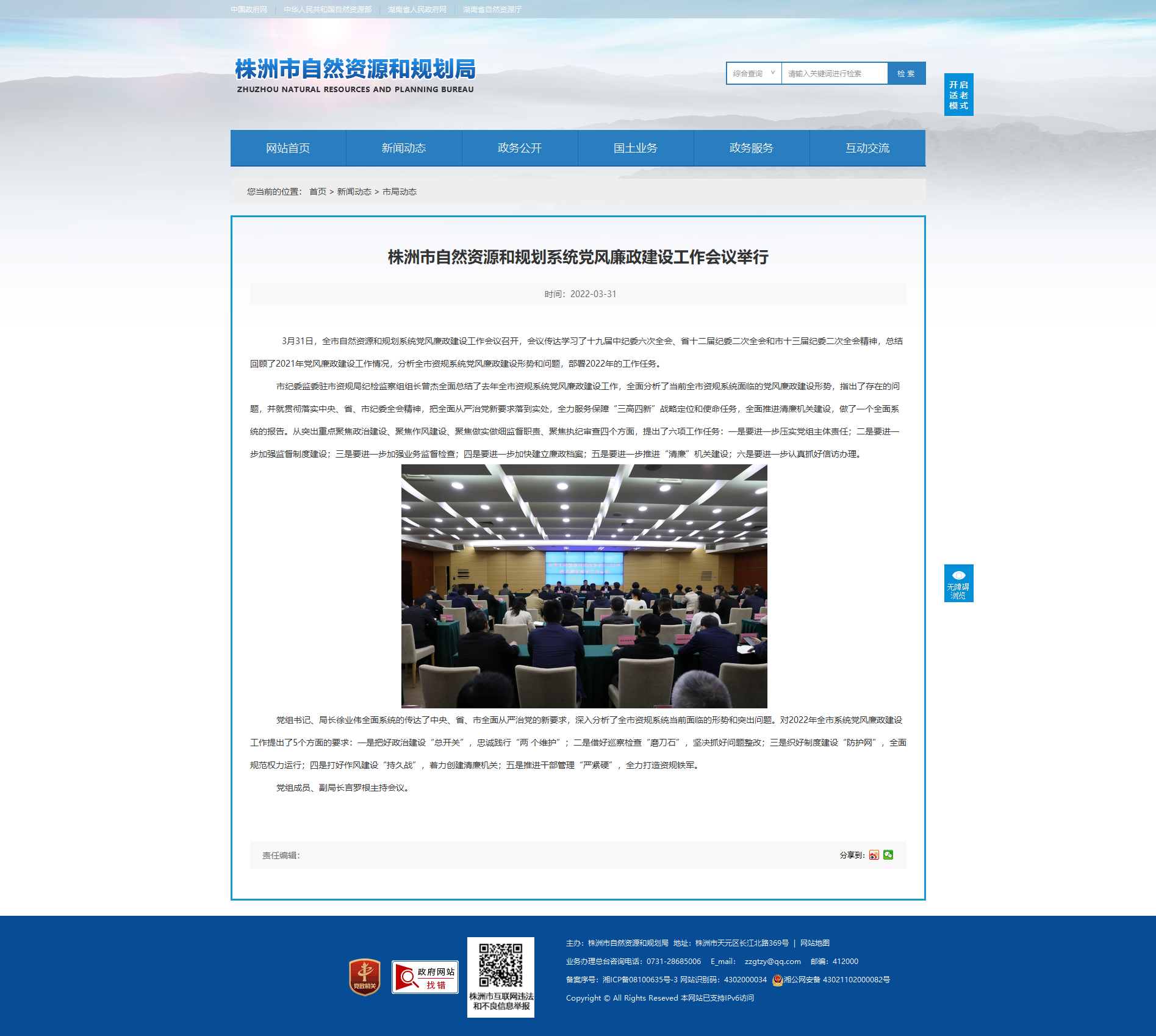This screenshot has width=1156, height=1036.
Task: Click the 株洲市自然资源和规划局 site logo
Action: pyautogui.click(x=355, y=75)
